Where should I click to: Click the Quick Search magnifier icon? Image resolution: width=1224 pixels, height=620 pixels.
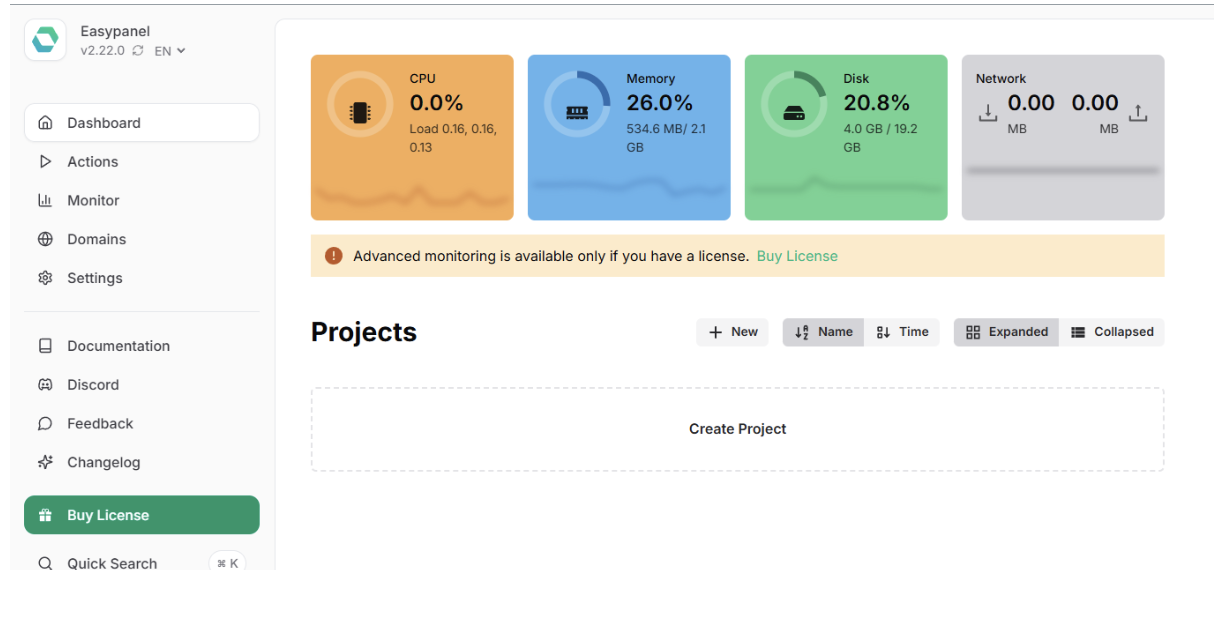(x=45, y=564)
